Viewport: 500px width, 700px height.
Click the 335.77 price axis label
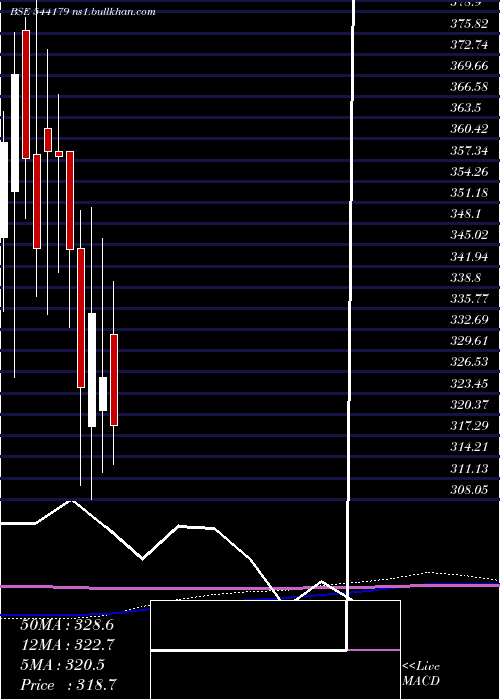coord(469,299)
